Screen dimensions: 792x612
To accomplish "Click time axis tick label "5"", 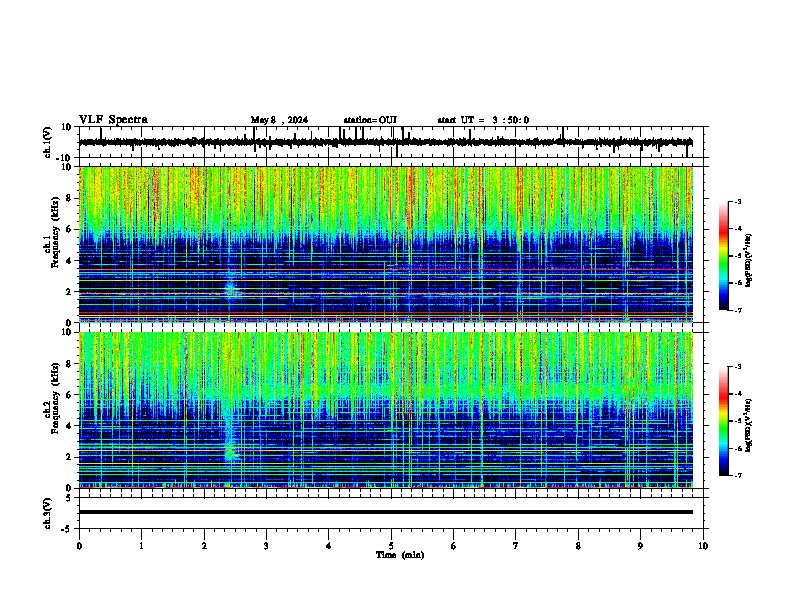I will coord(391,546).
